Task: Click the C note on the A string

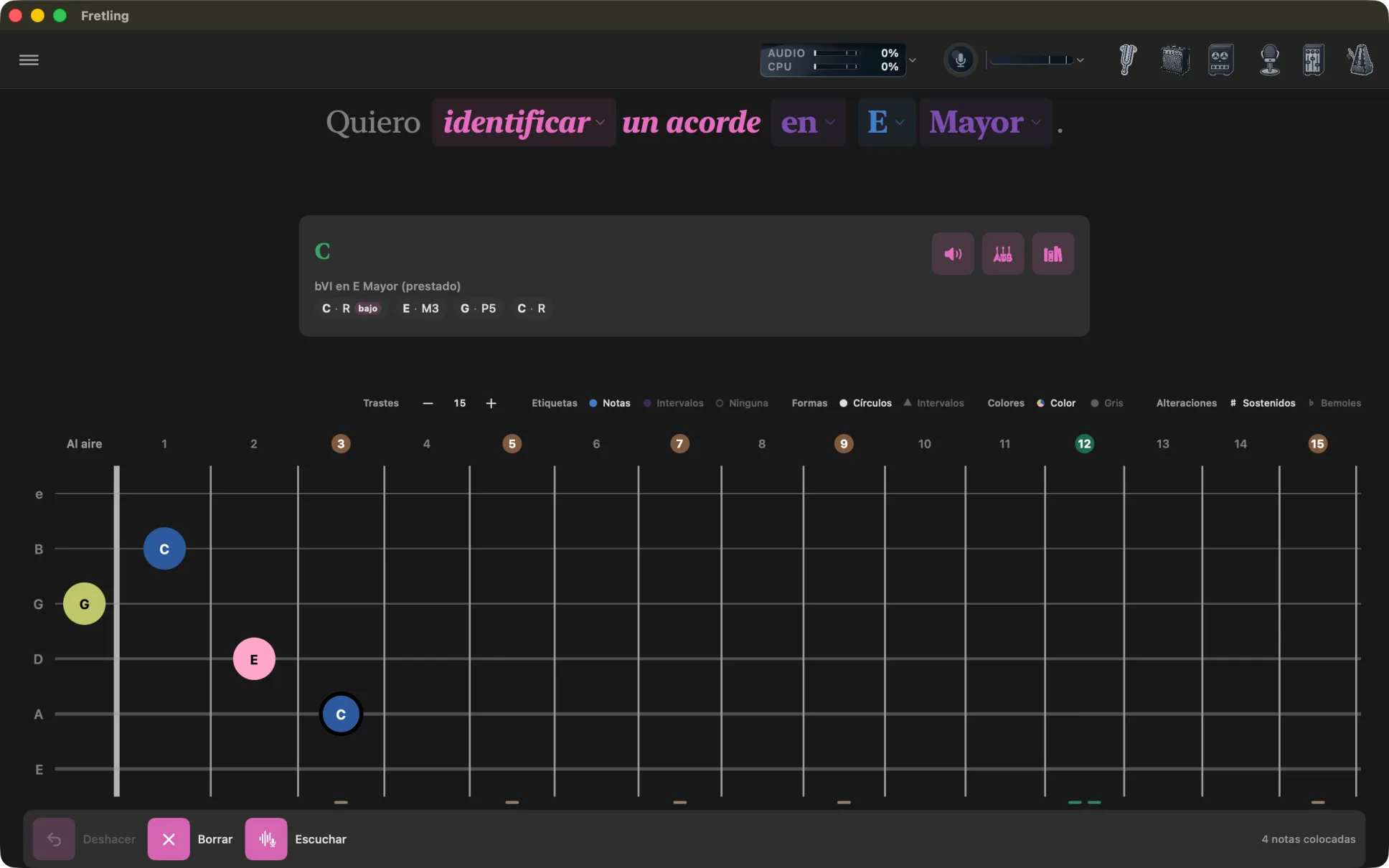Action: (x=341, y=714)
